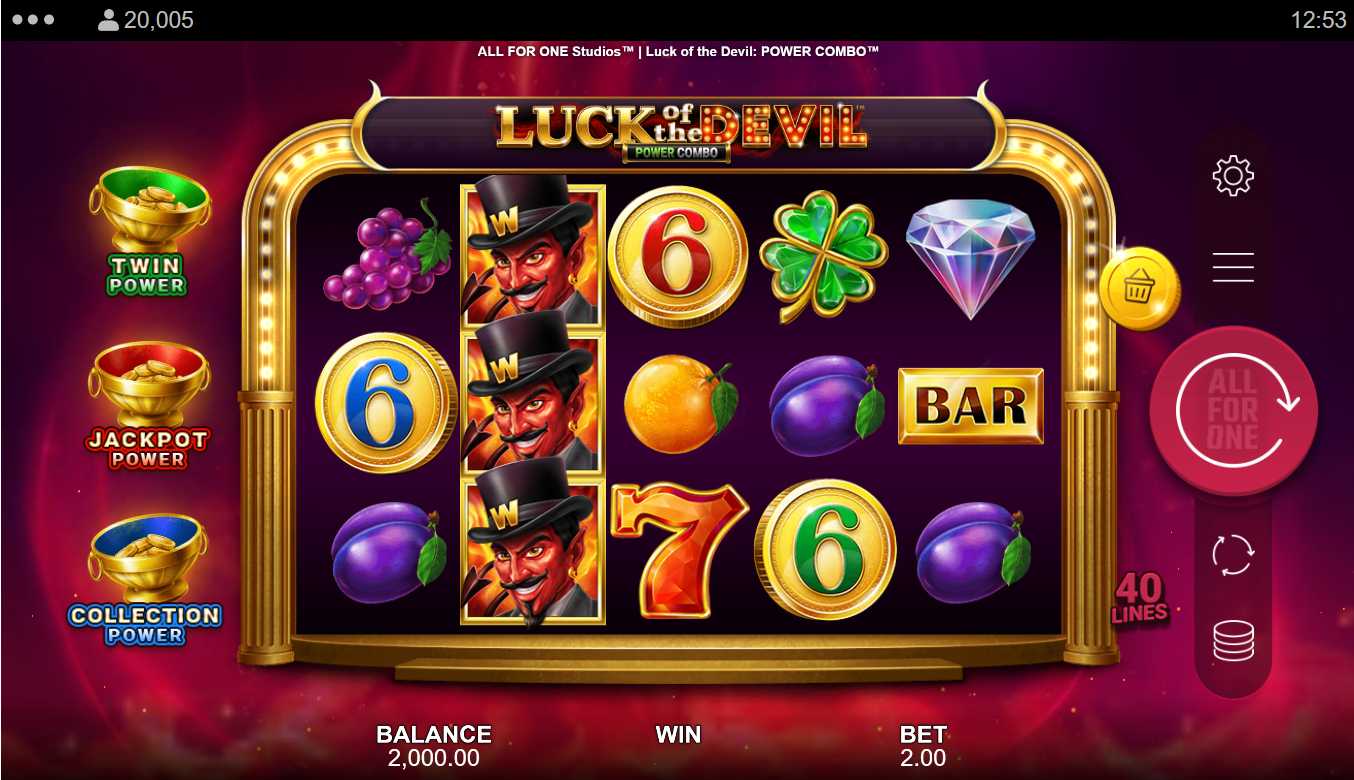The width and height of the screenshot is (1354, 780).
Task: Enable autoplay with circular arrows icon
Action: point(1233,554)
